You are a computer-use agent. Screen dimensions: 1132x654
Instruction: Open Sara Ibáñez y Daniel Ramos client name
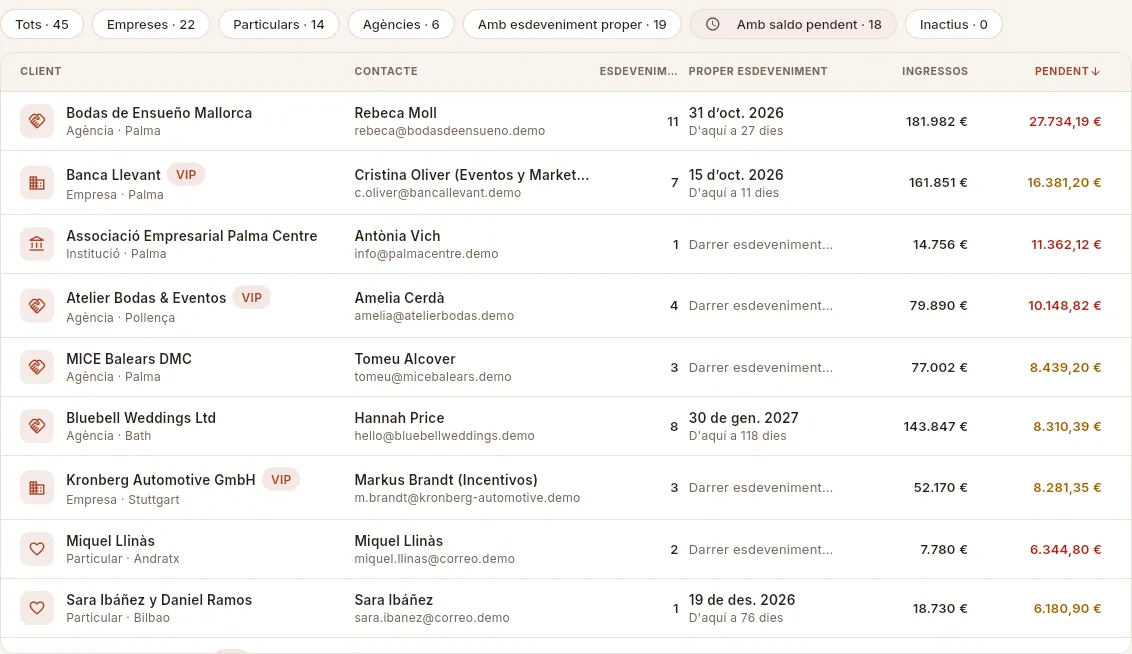click(159, 600)
